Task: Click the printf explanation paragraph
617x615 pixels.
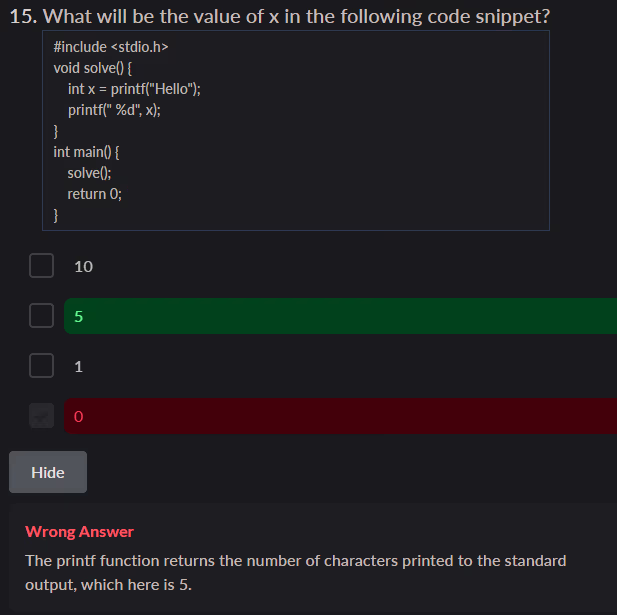Action: [x=295, y=572]
